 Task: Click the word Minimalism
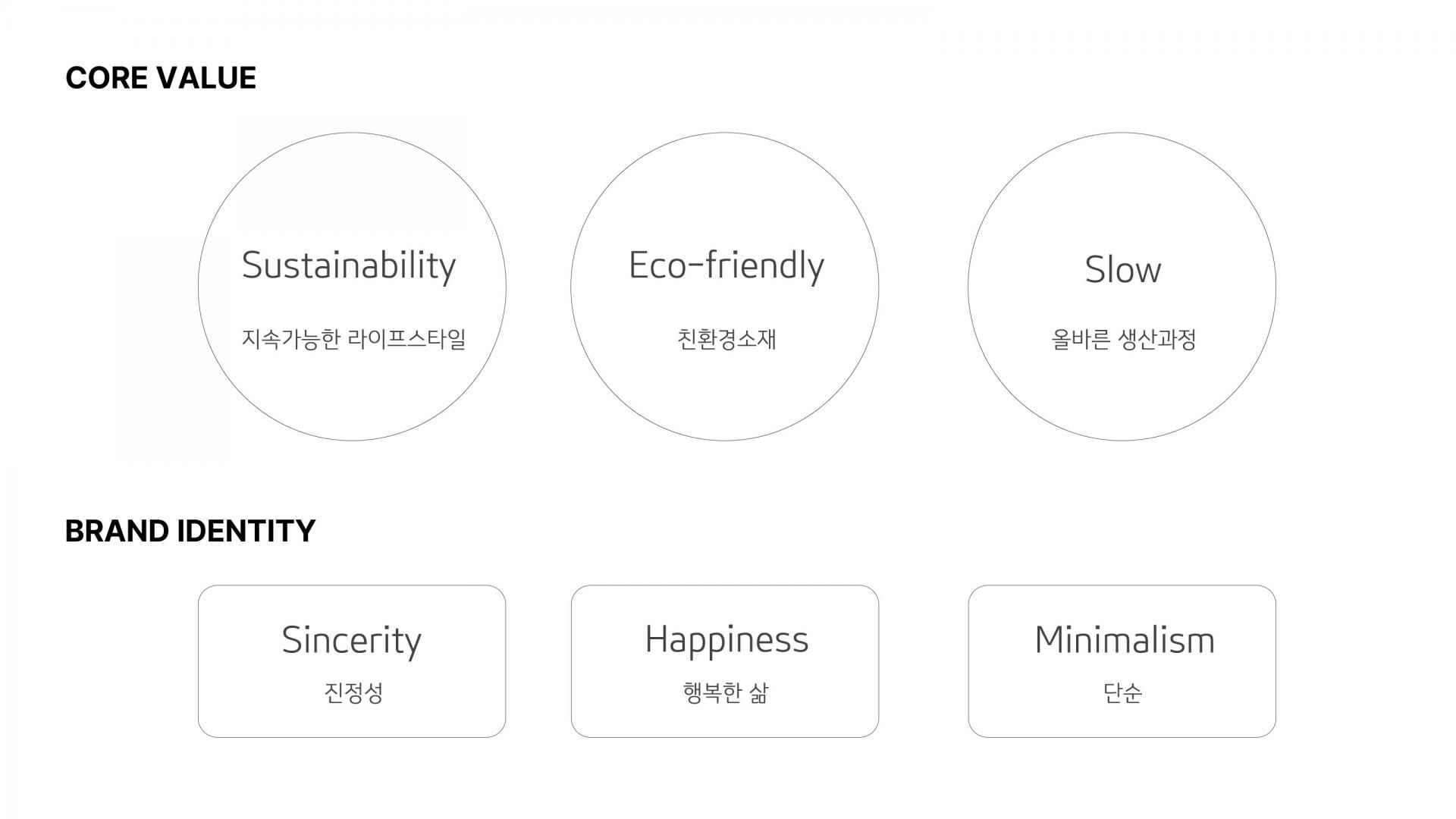(1125, 640)
